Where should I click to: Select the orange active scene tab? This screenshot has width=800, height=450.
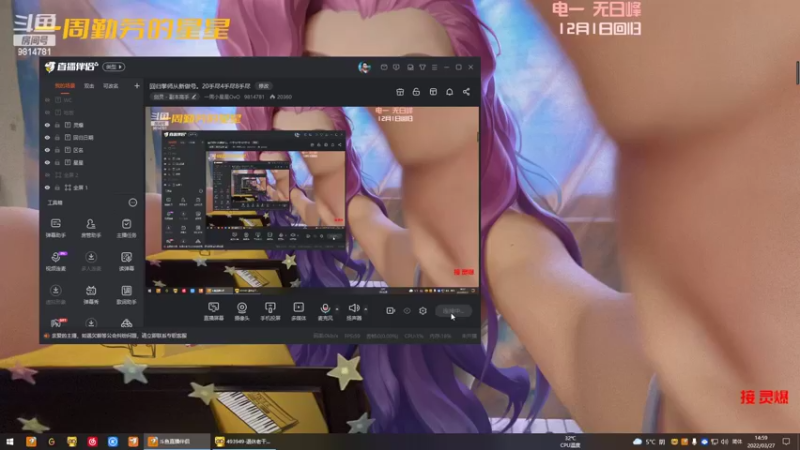coord(65,86)
